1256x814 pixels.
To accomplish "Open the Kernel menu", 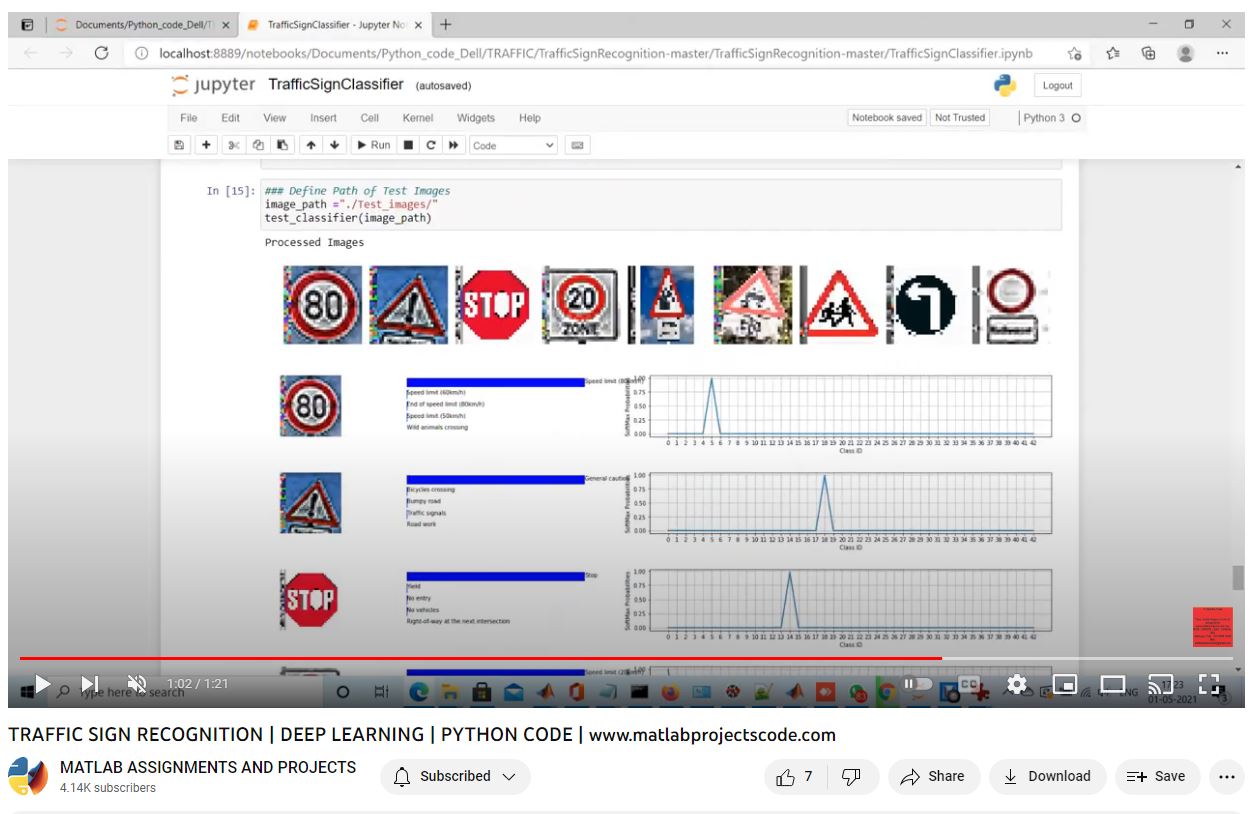I will (x=418, y=118).
